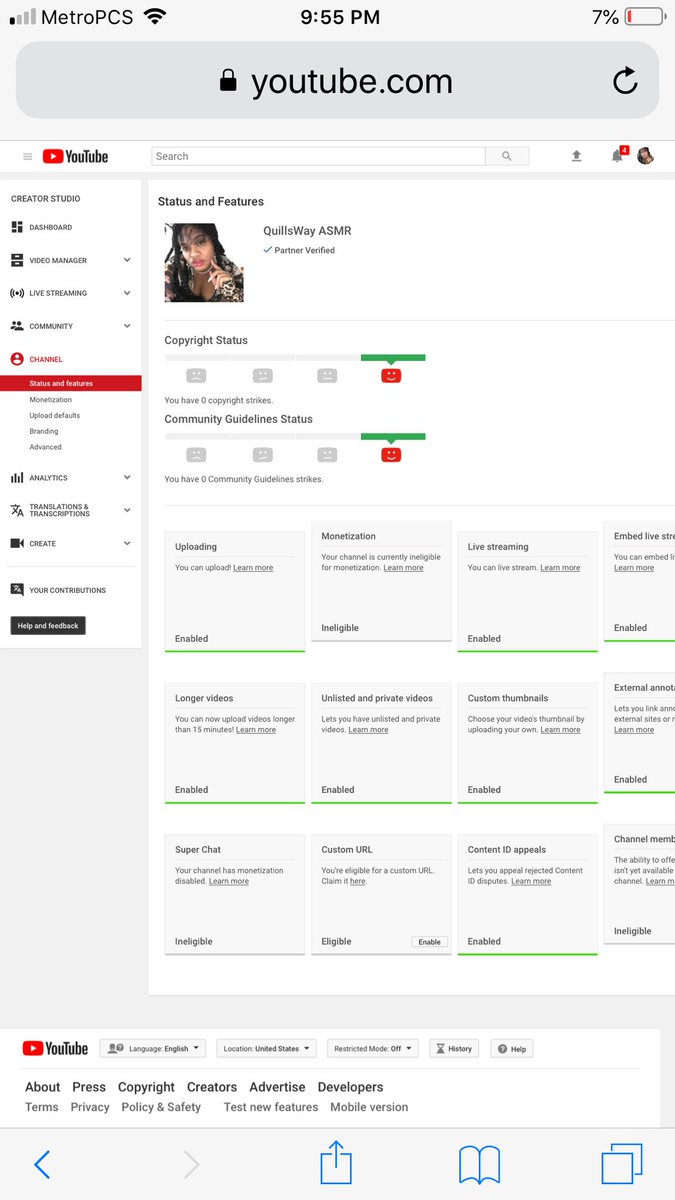Open the Mobile version footer link
675x1200 pixels.
[x=369, y=1107]
